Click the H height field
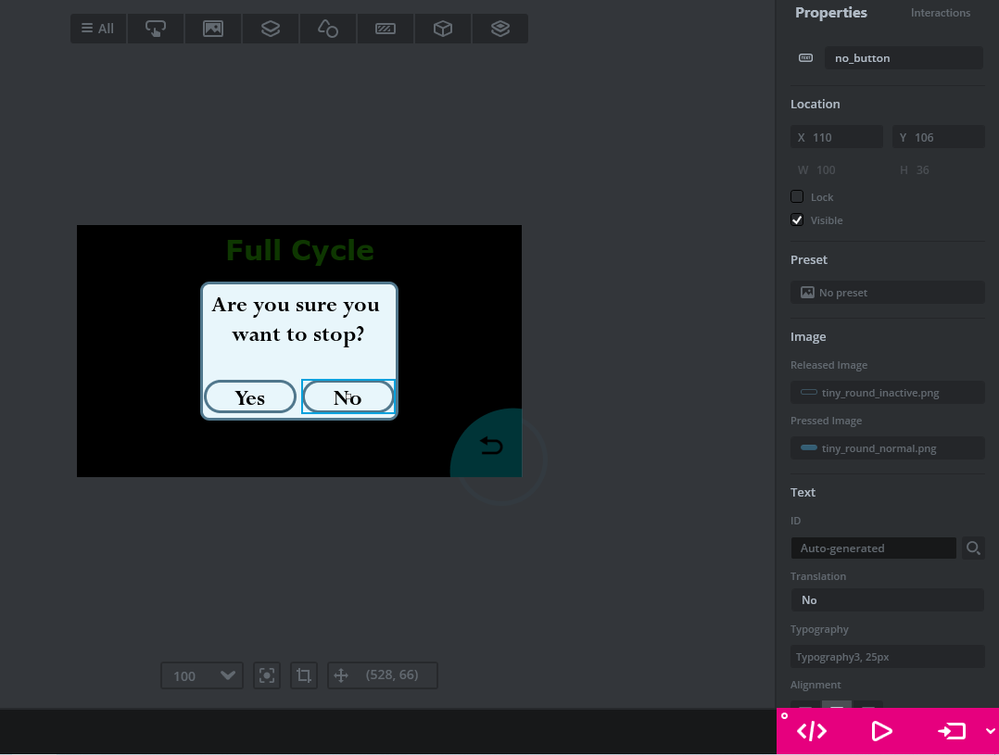 tap(938, 170)
